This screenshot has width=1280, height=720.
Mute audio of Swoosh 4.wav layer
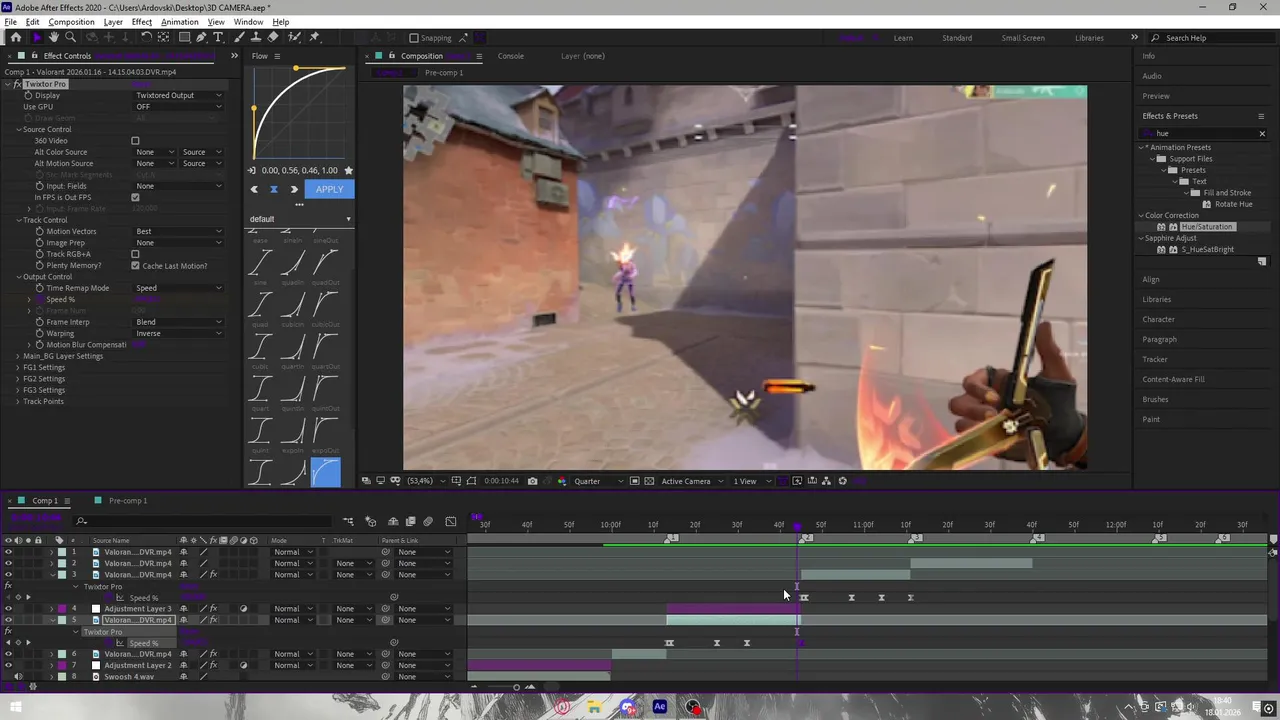click(x=17, y=677)
